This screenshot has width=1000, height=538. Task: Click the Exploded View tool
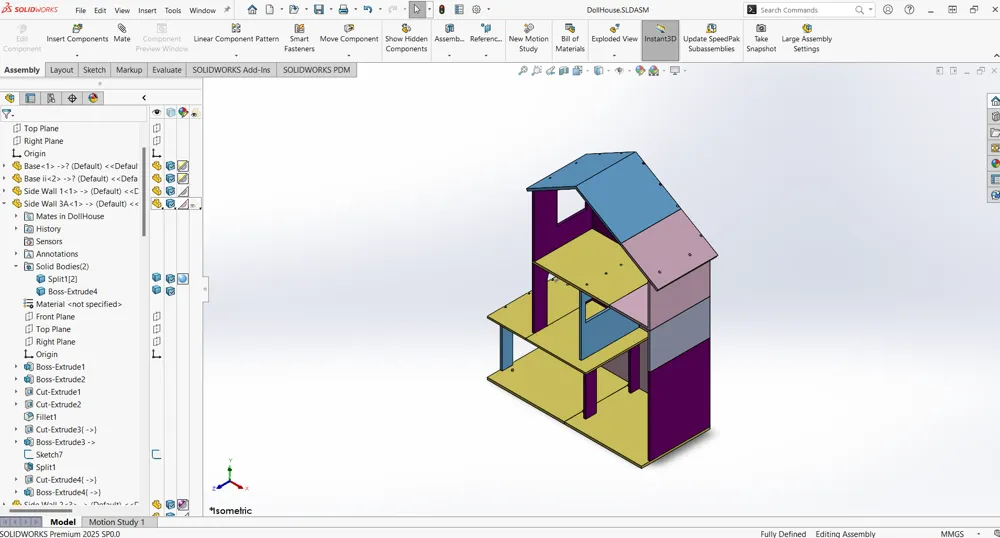click(x=614, y=34)
